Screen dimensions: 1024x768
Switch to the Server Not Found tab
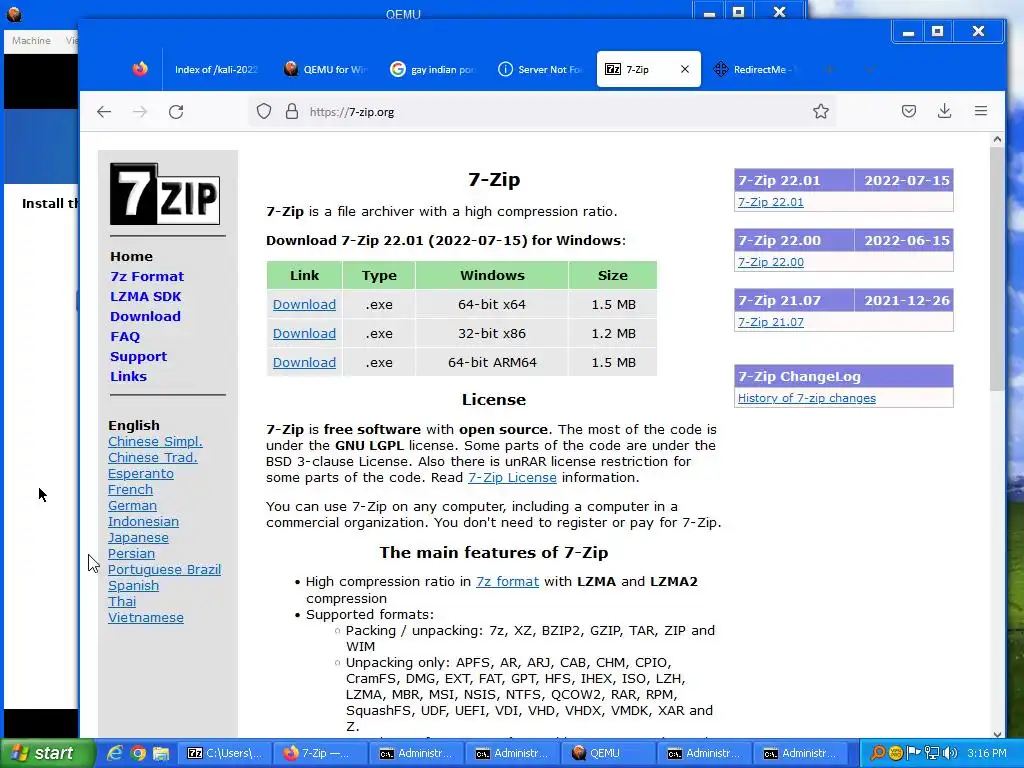(x=540, y=69)
